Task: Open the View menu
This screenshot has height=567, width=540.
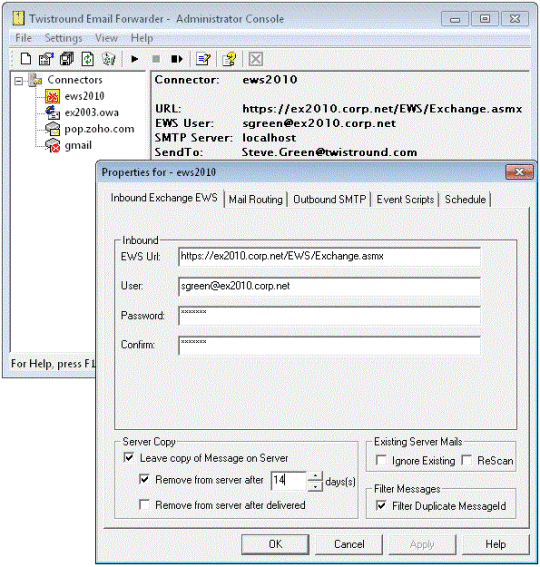Action: 106,38
